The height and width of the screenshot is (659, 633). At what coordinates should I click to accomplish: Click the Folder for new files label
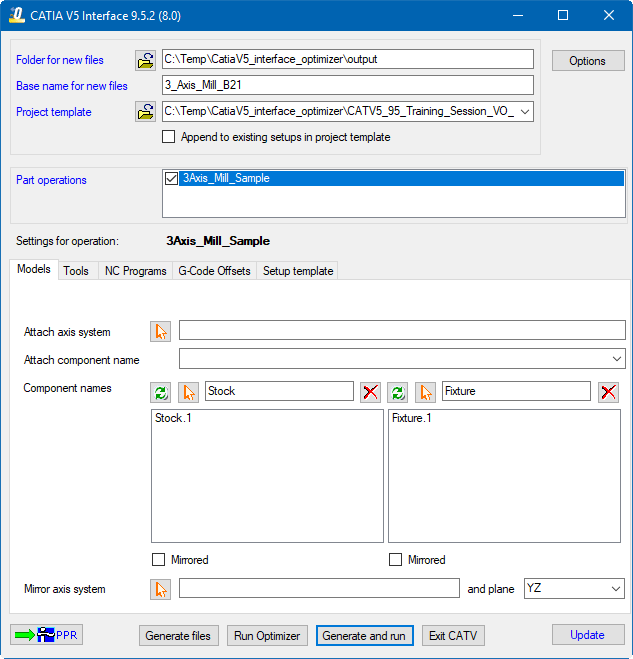60,60
